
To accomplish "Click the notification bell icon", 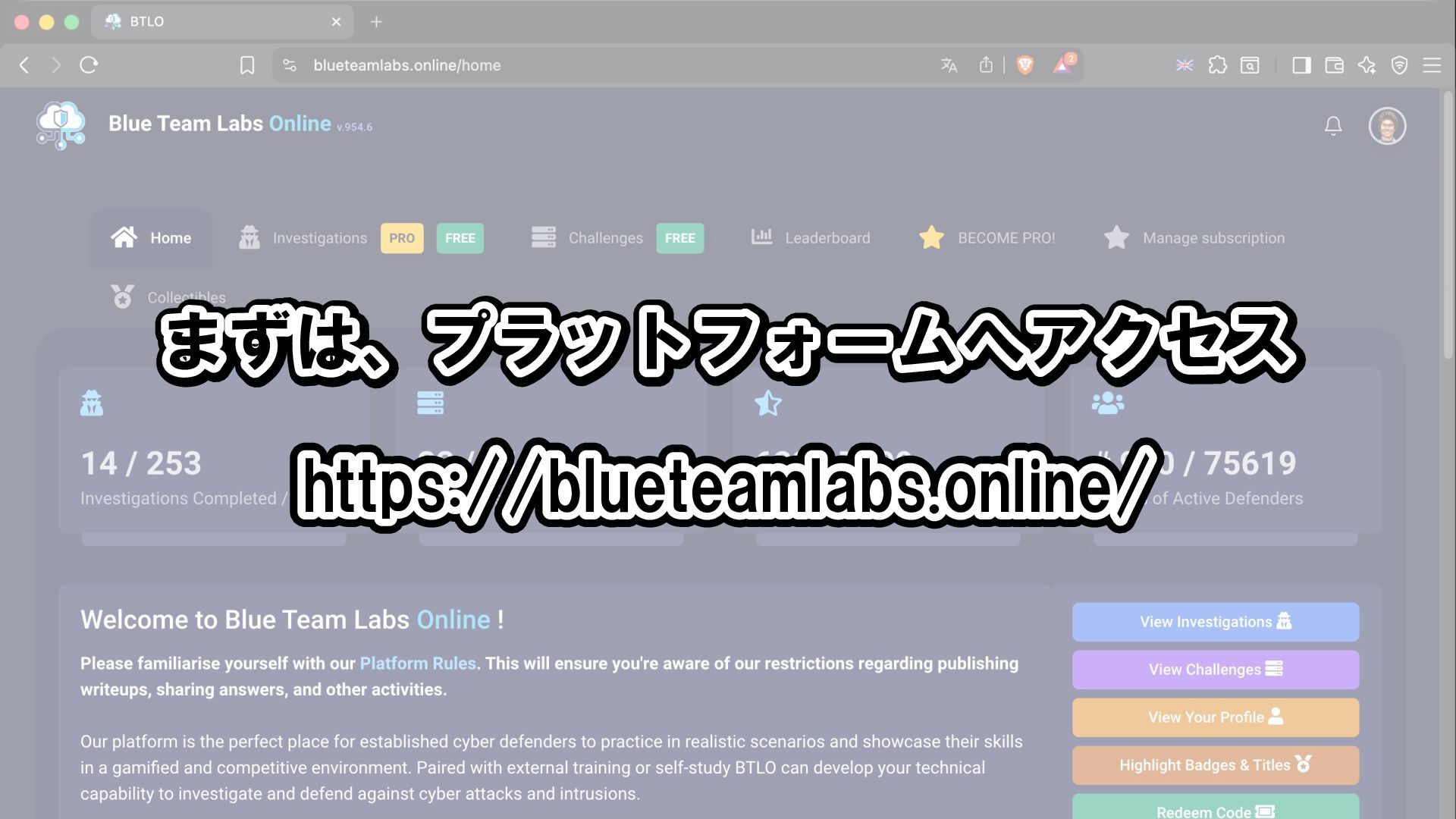I will click(x=1333, y=126).
